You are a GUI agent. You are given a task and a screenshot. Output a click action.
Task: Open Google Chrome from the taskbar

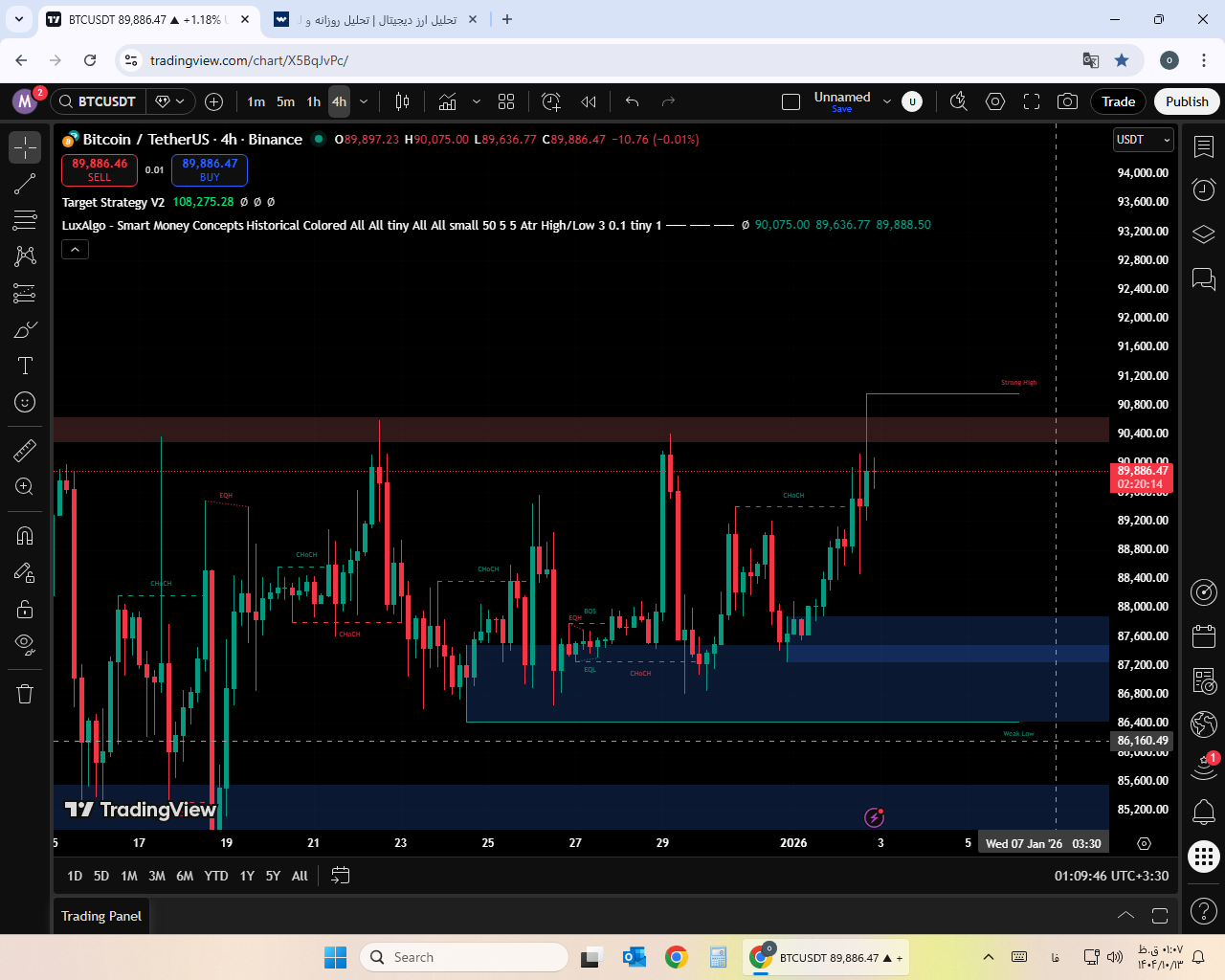click(677, 957)
